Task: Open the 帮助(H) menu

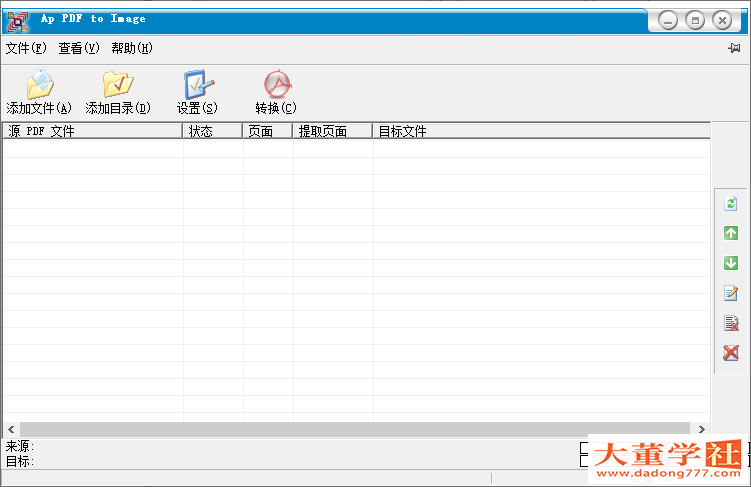Action: (132, 48)
